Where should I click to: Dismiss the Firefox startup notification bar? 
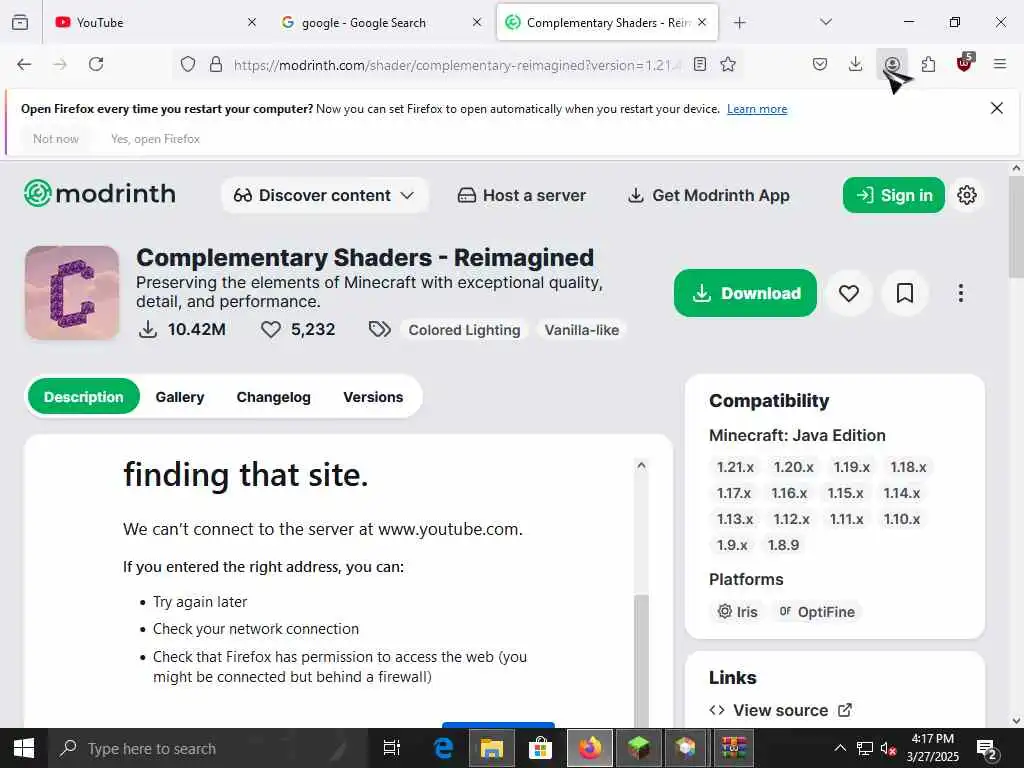tap(997, 108)
